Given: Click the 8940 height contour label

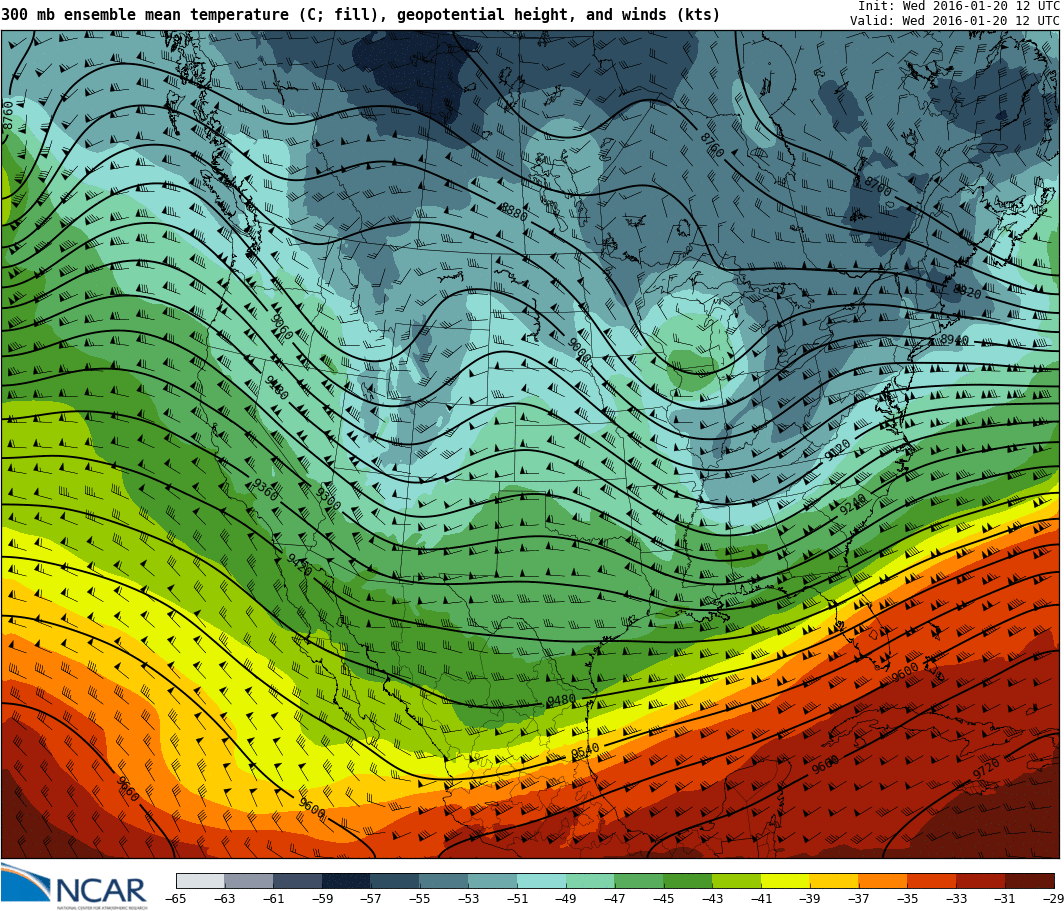Looking at the screenshot, I should pos(953,340).
